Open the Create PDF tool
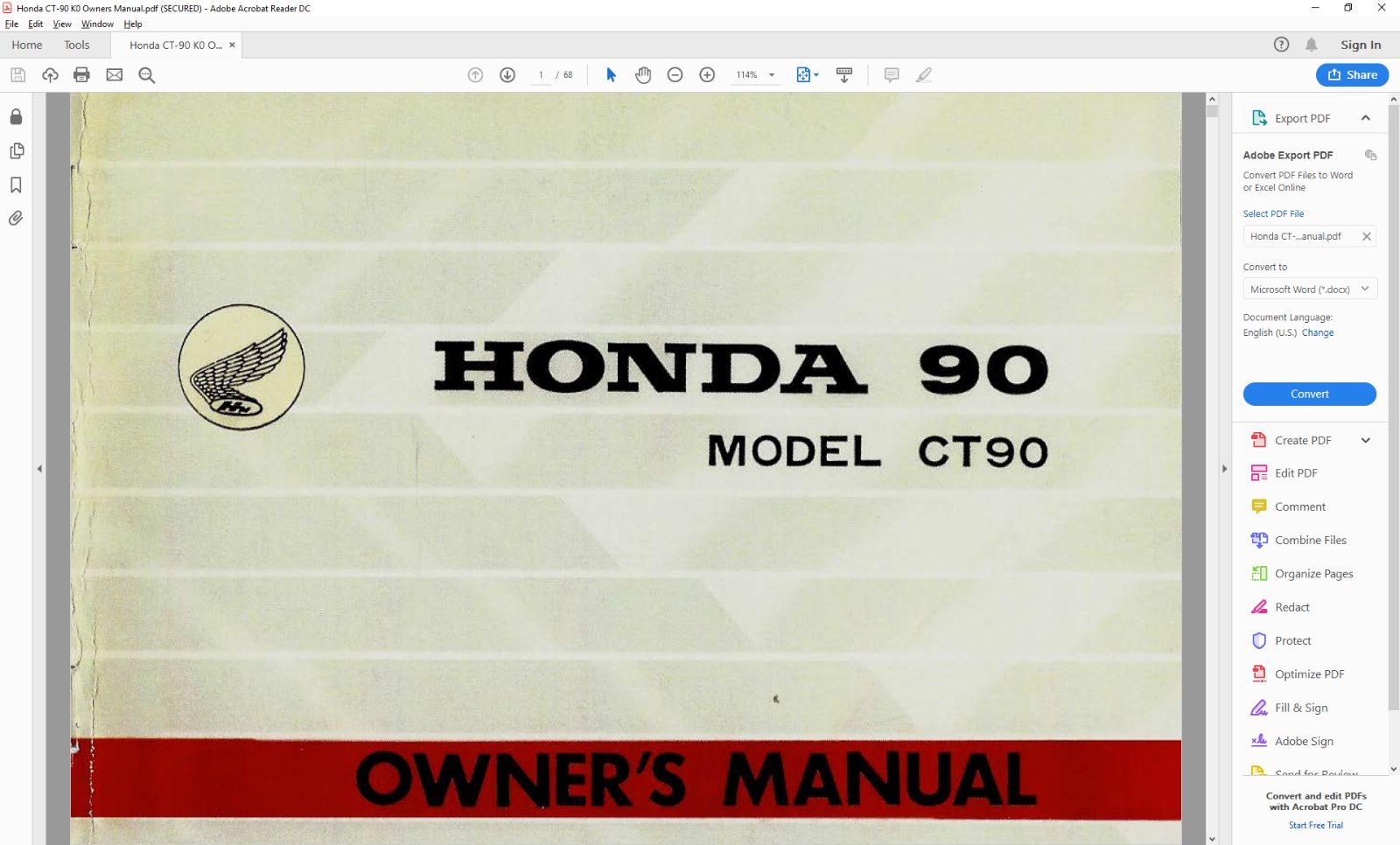This screenshot has width=1400, height=845. [x=1303, y=440]
